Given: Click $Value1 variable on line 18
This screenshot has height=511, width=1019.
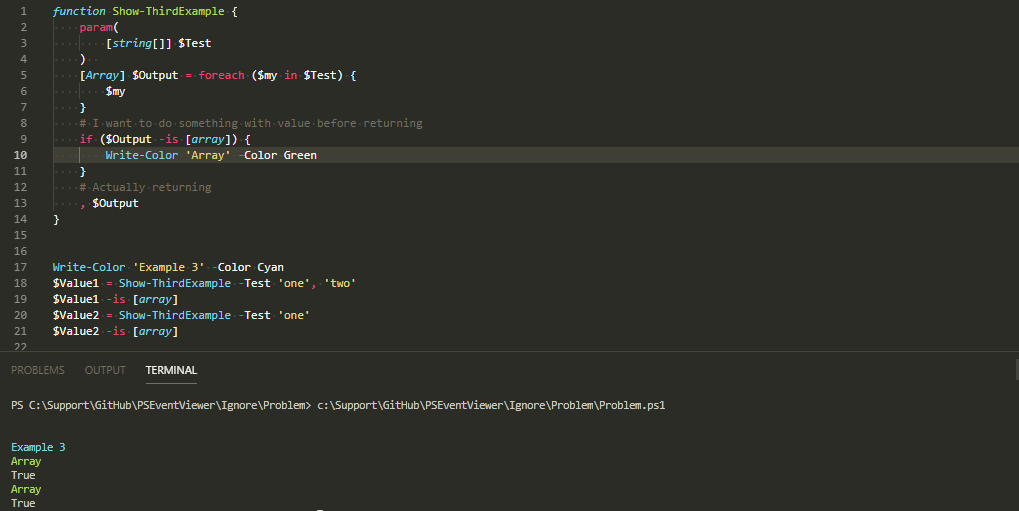Looking at the screenshot, I should coord(75,283).
